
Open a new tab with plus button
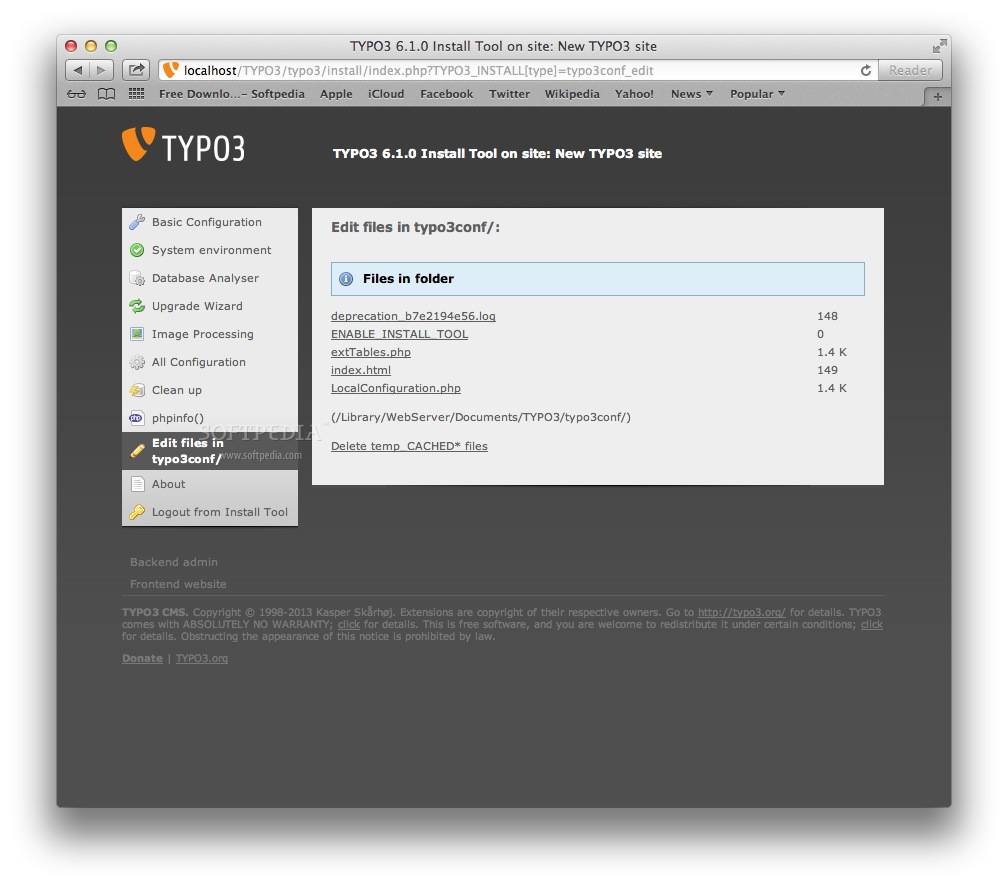(937, 96)
